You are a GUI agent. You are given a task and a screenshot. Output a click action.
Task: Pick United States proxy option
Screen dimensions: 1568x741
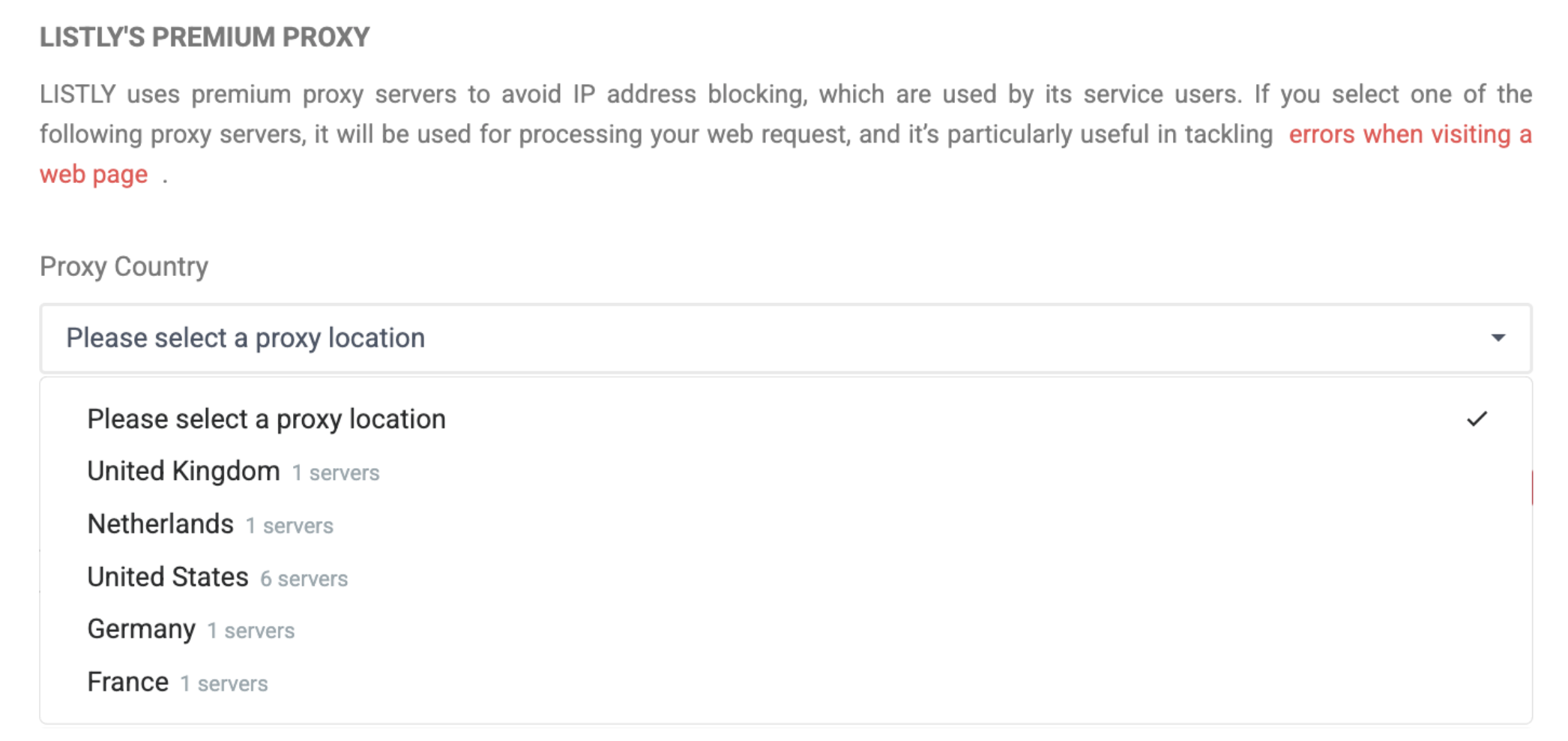click(168, 577)
